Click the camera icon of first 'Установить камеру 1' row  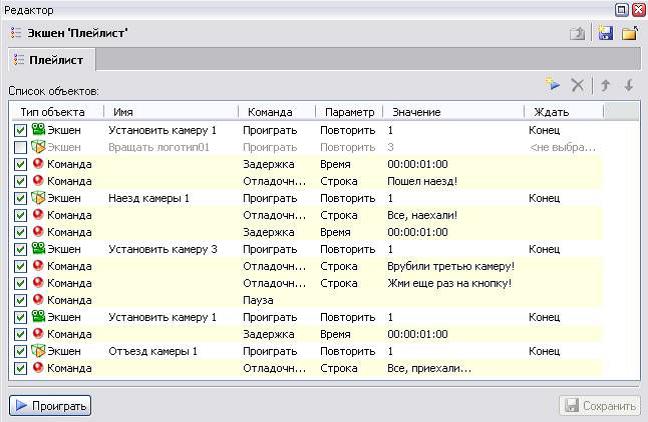coord(38,129)
